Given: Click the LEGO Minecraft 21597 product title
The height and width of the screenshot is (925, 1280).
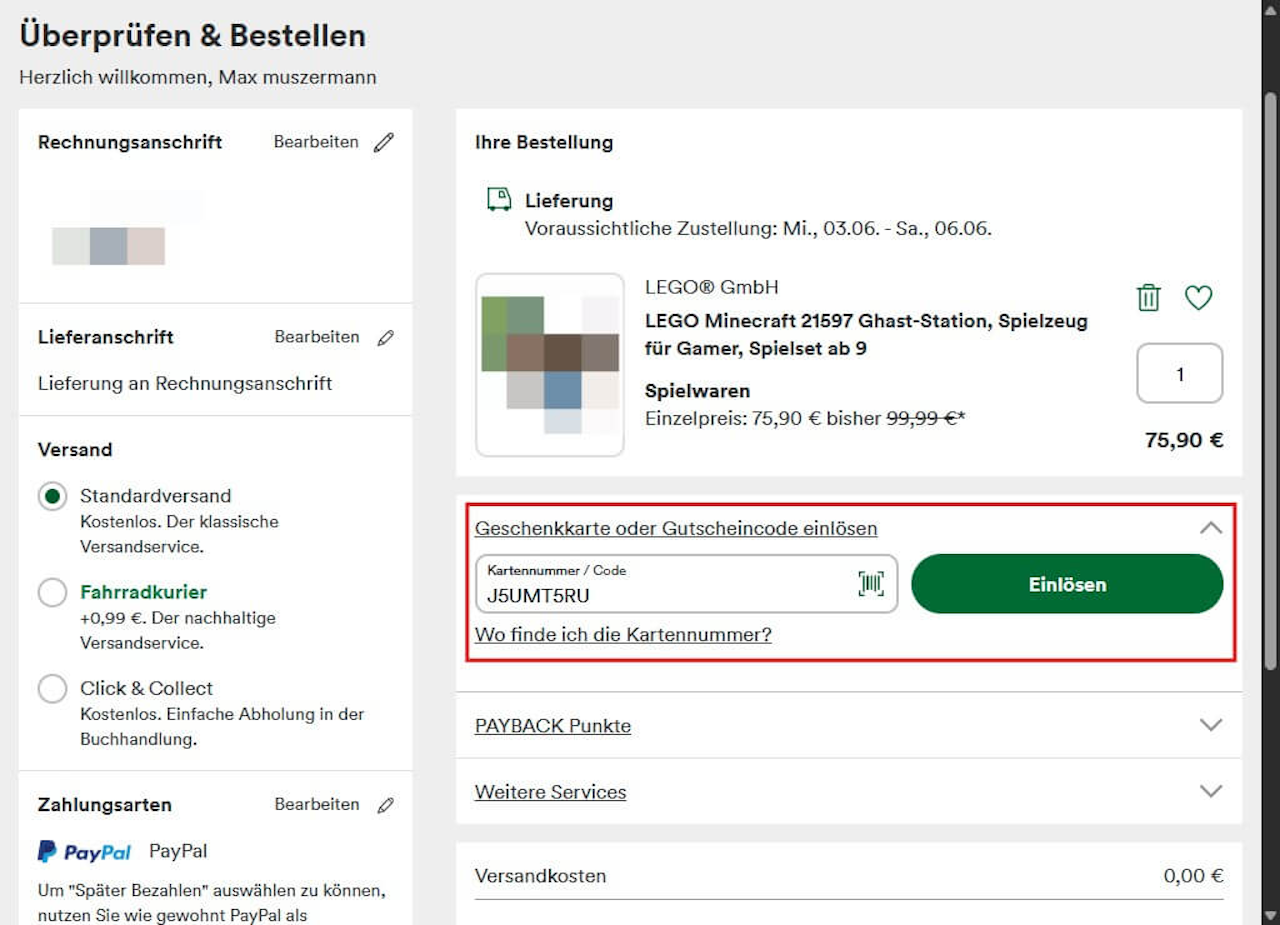Looking at the screenshot, I should click(866, 335).
